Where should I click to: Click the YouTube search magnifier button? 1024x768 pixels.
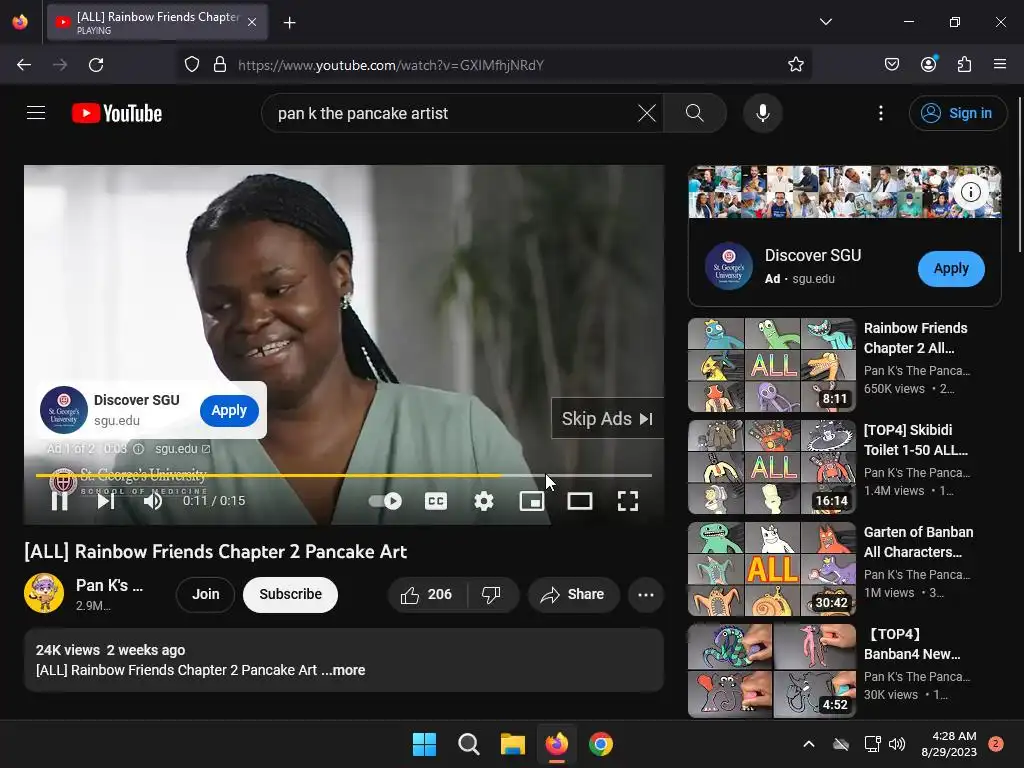695,113
